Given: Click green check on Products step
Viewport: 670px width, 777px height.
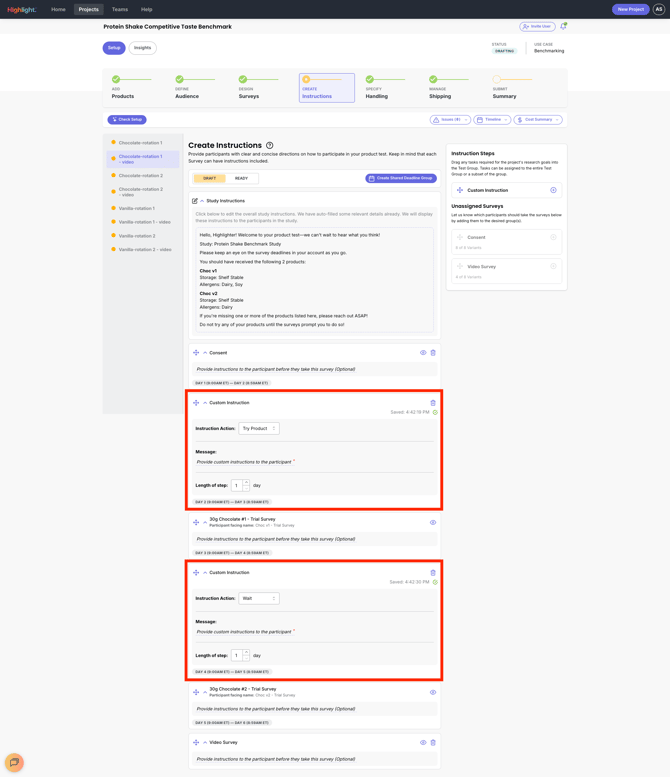Looking at the screenshot, I should (116, 79).
